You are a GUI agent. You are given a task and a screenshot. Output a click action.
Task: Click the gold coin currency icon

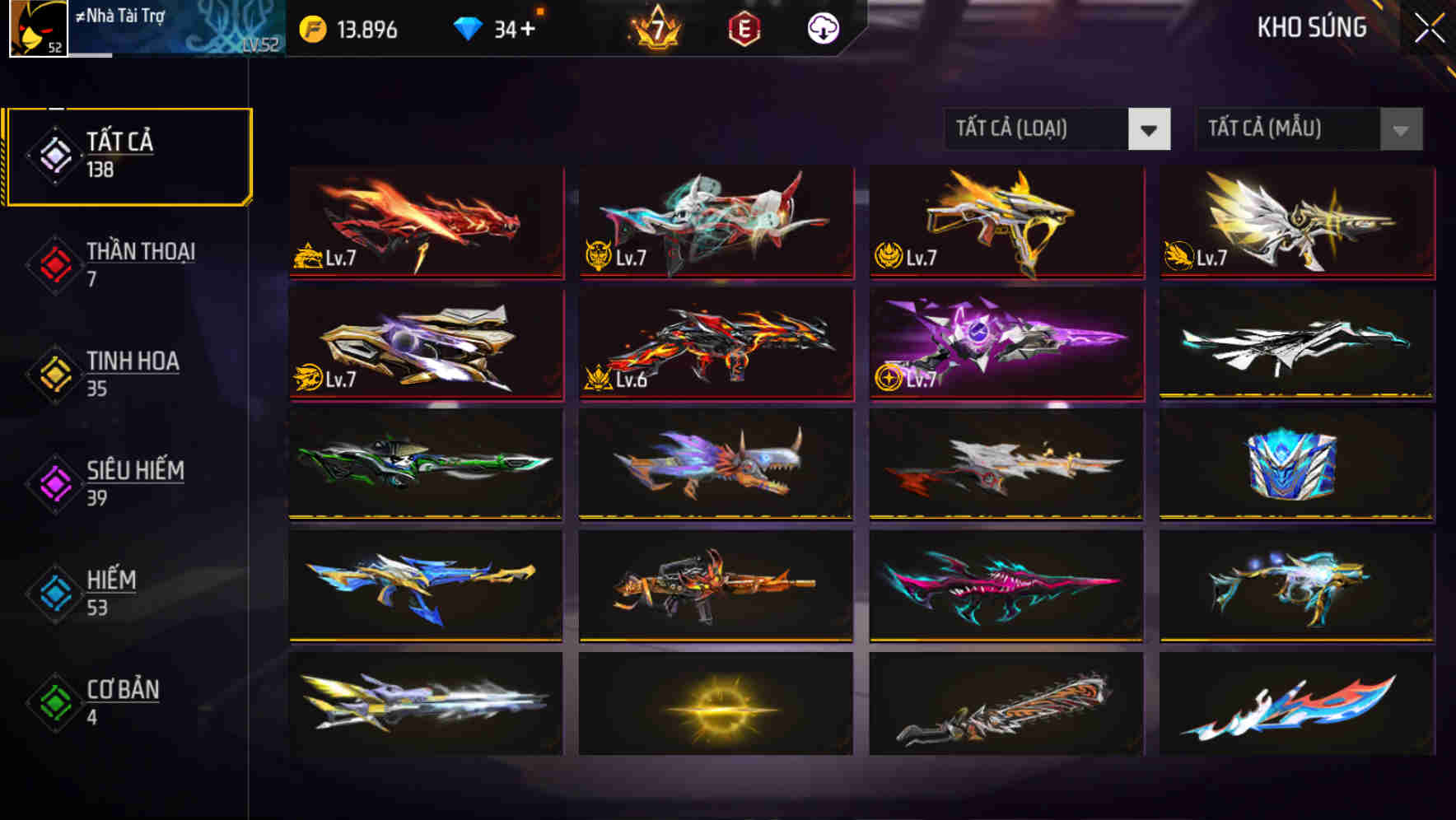point(313,30)
